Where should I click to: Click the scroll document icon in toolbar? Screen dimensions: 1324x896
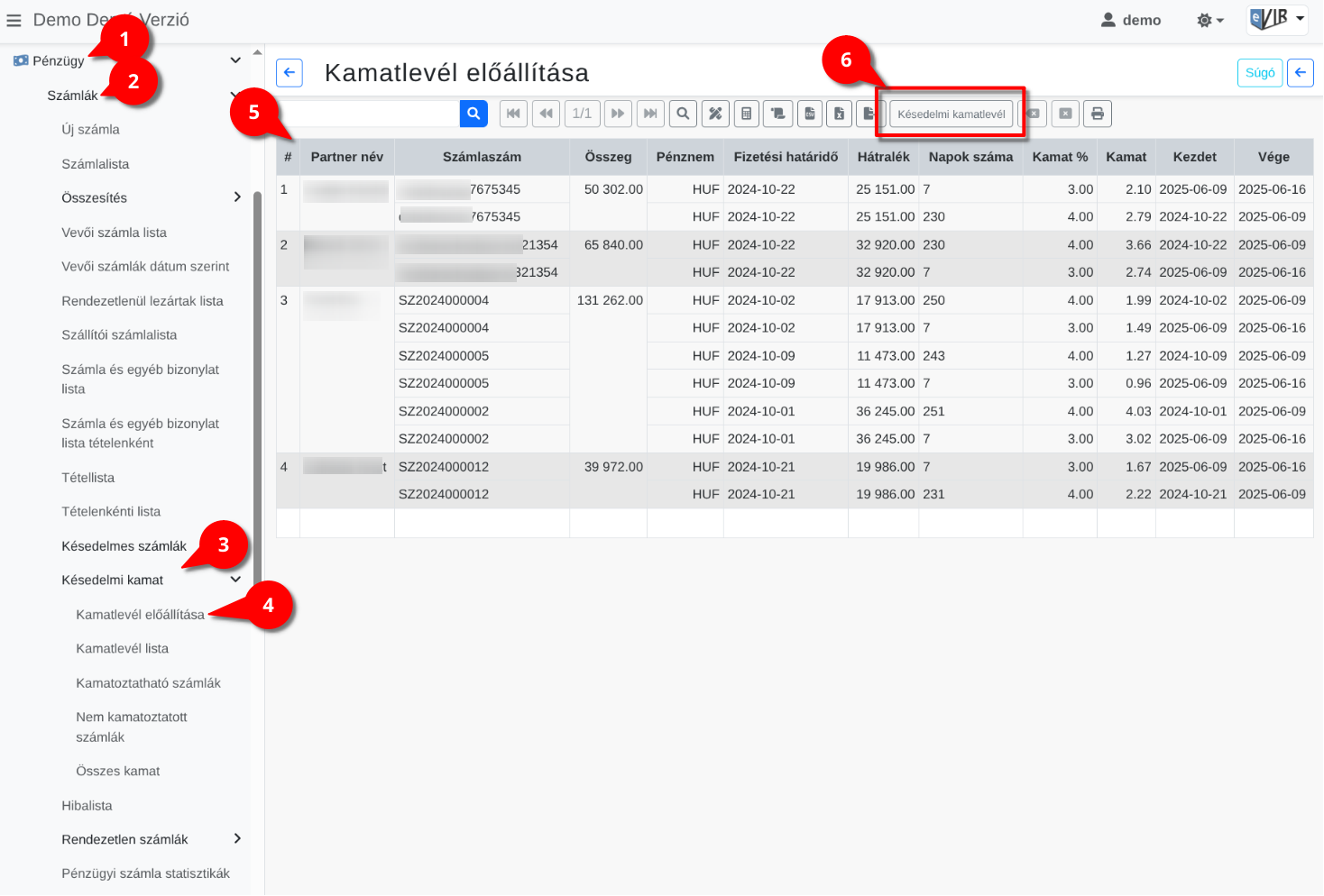coord(777,114)
